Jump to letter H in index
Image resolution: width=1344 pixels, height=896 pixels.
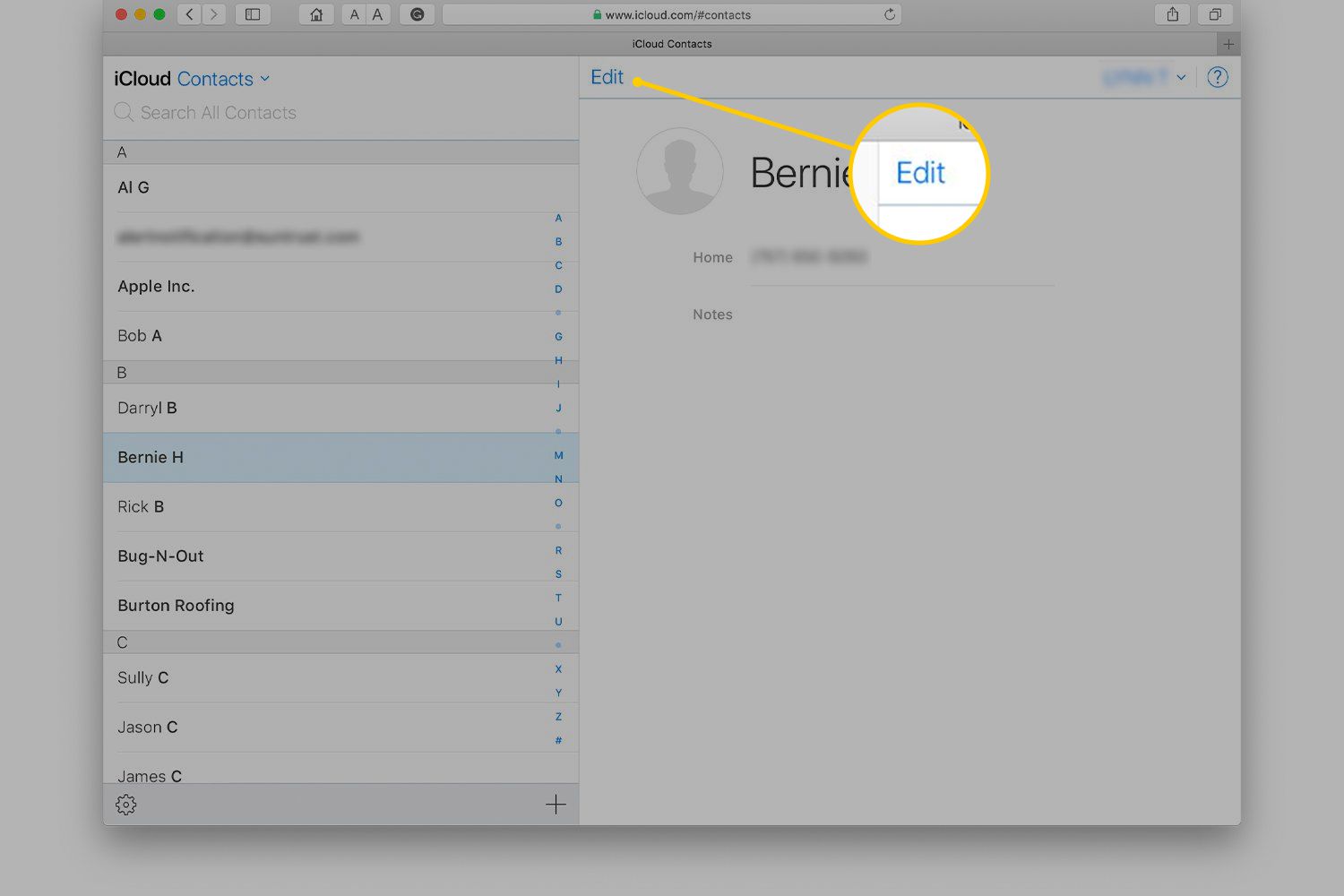(x=558, y=360)
